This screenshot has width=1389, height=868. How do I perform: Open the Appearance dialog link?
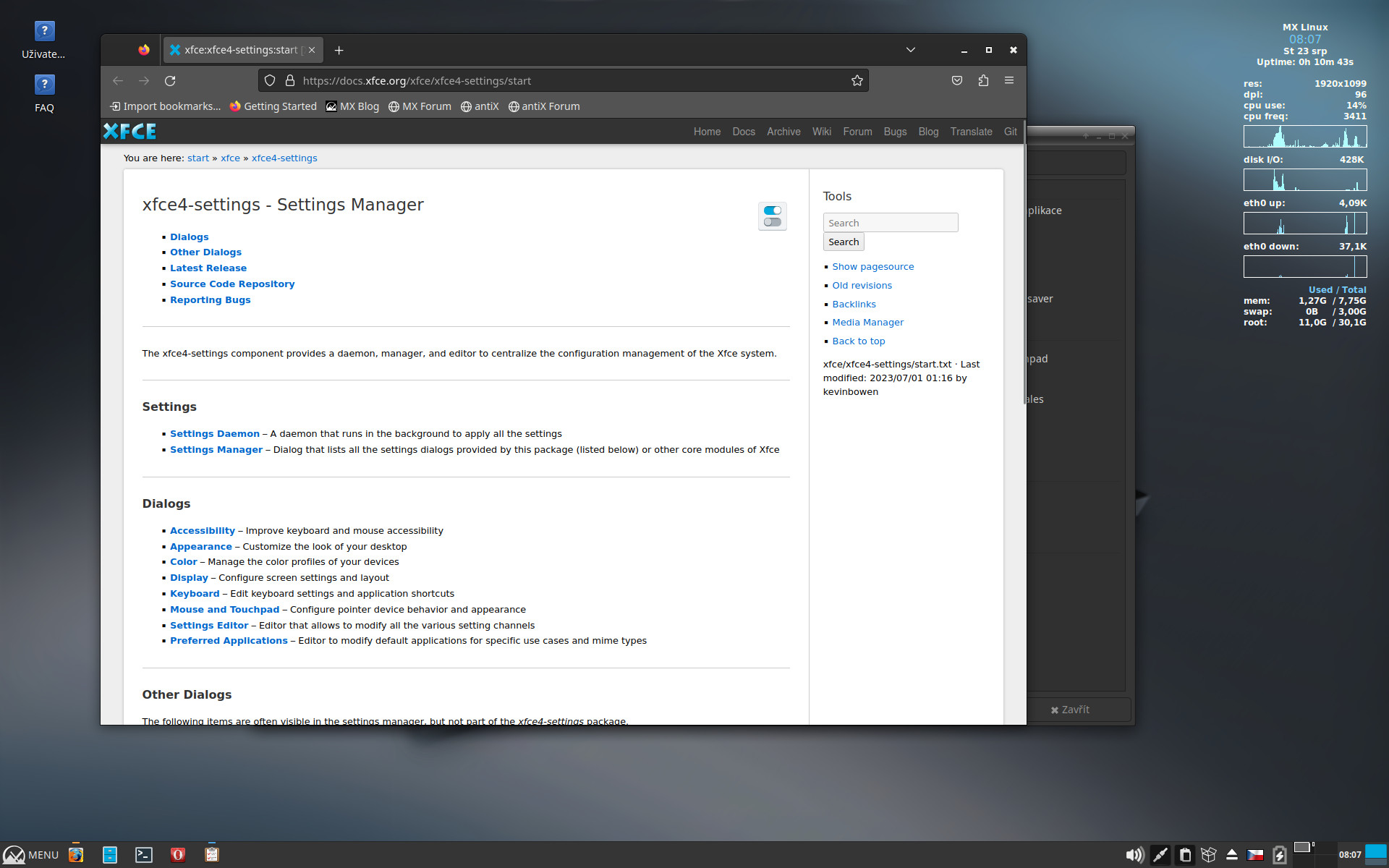(201, 547)
